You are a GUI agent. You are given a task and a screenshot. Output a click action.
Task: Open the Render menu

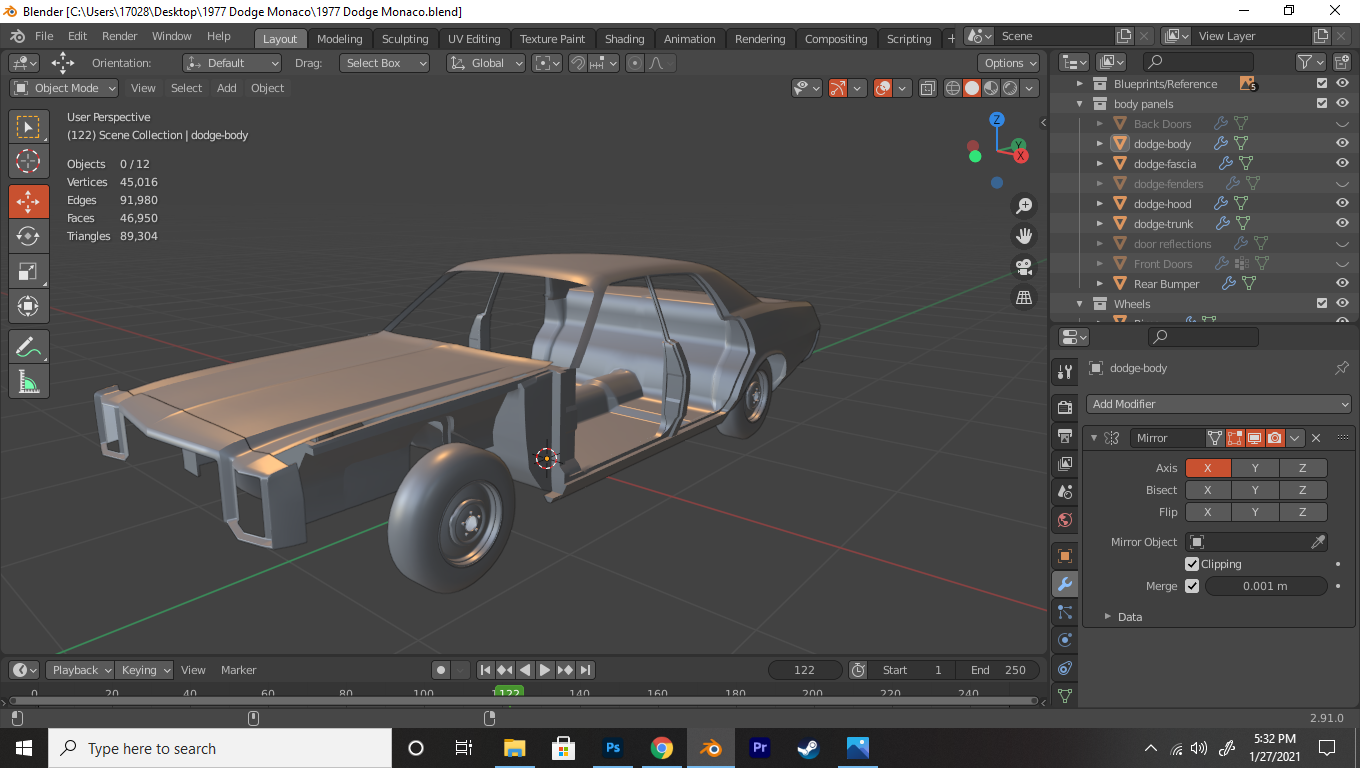point(119,36)
